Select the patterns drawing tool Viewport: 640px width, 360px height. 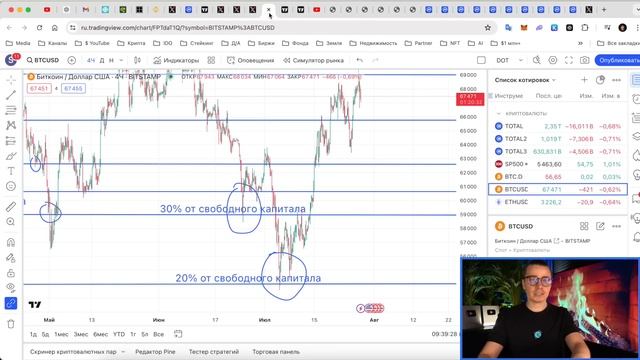(x=11, y=125)
